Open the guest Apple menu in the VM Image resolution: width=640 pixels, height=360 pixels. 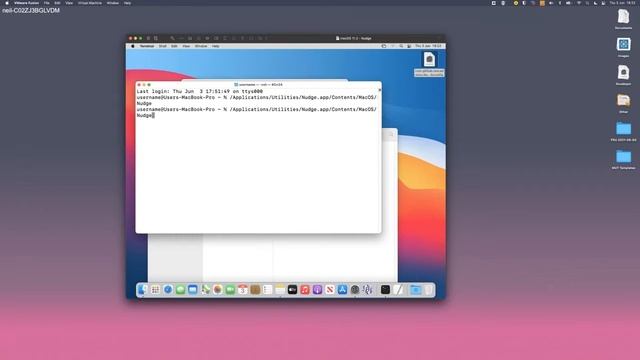(133, 46)
